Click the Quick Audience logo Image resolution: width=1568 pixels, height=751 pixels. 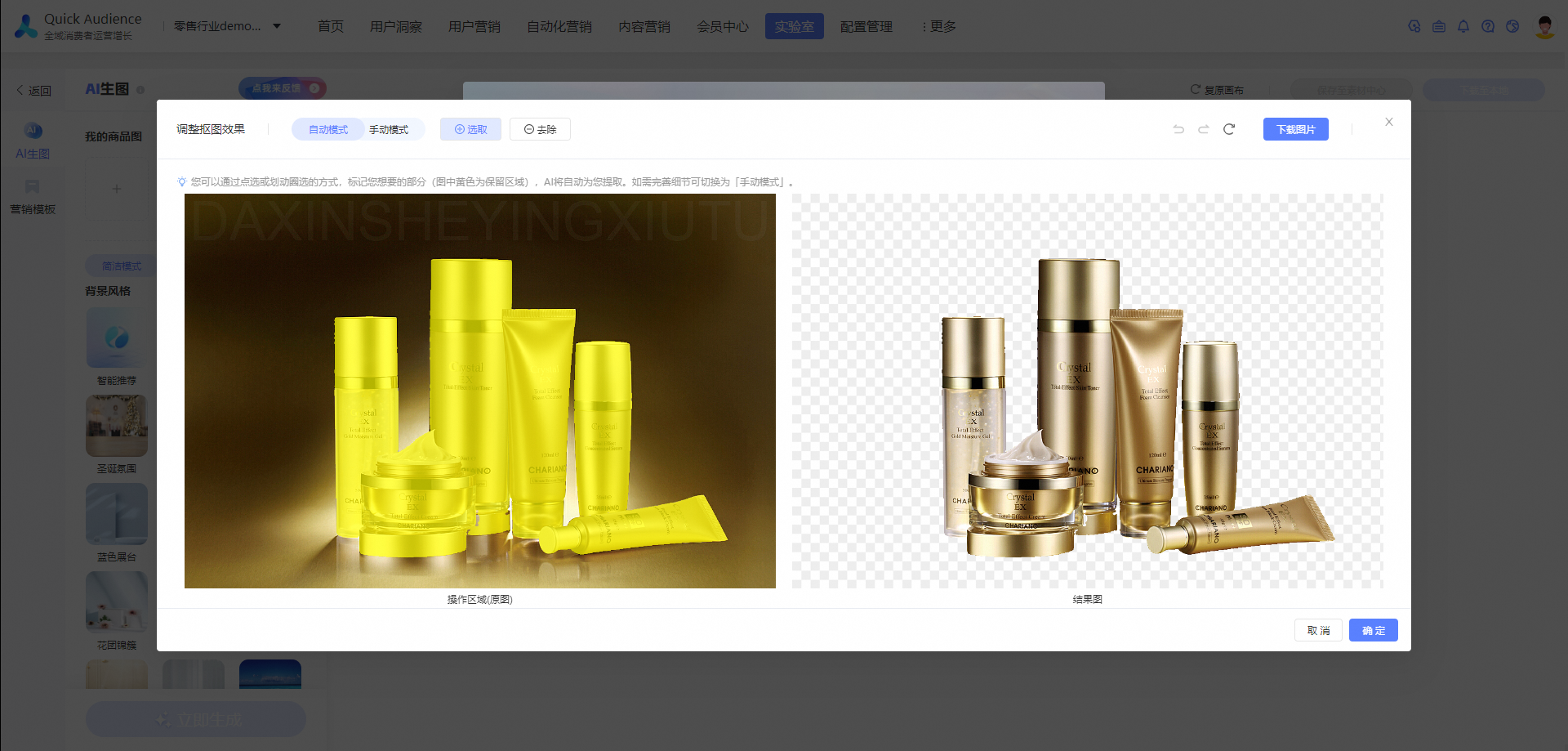(78, 26)
